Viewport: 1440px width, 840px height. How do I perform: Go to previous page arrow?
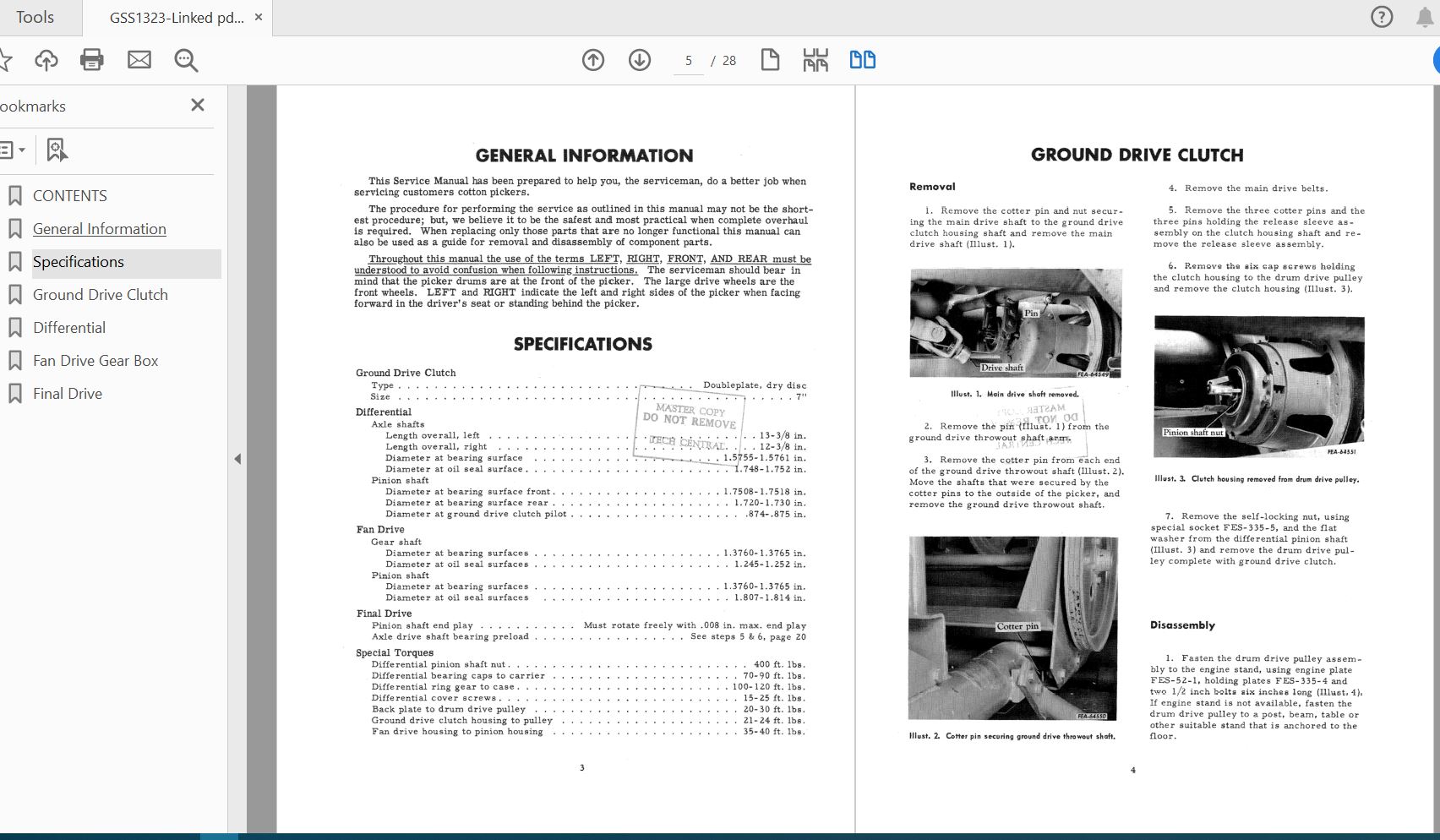coord(593,60)
